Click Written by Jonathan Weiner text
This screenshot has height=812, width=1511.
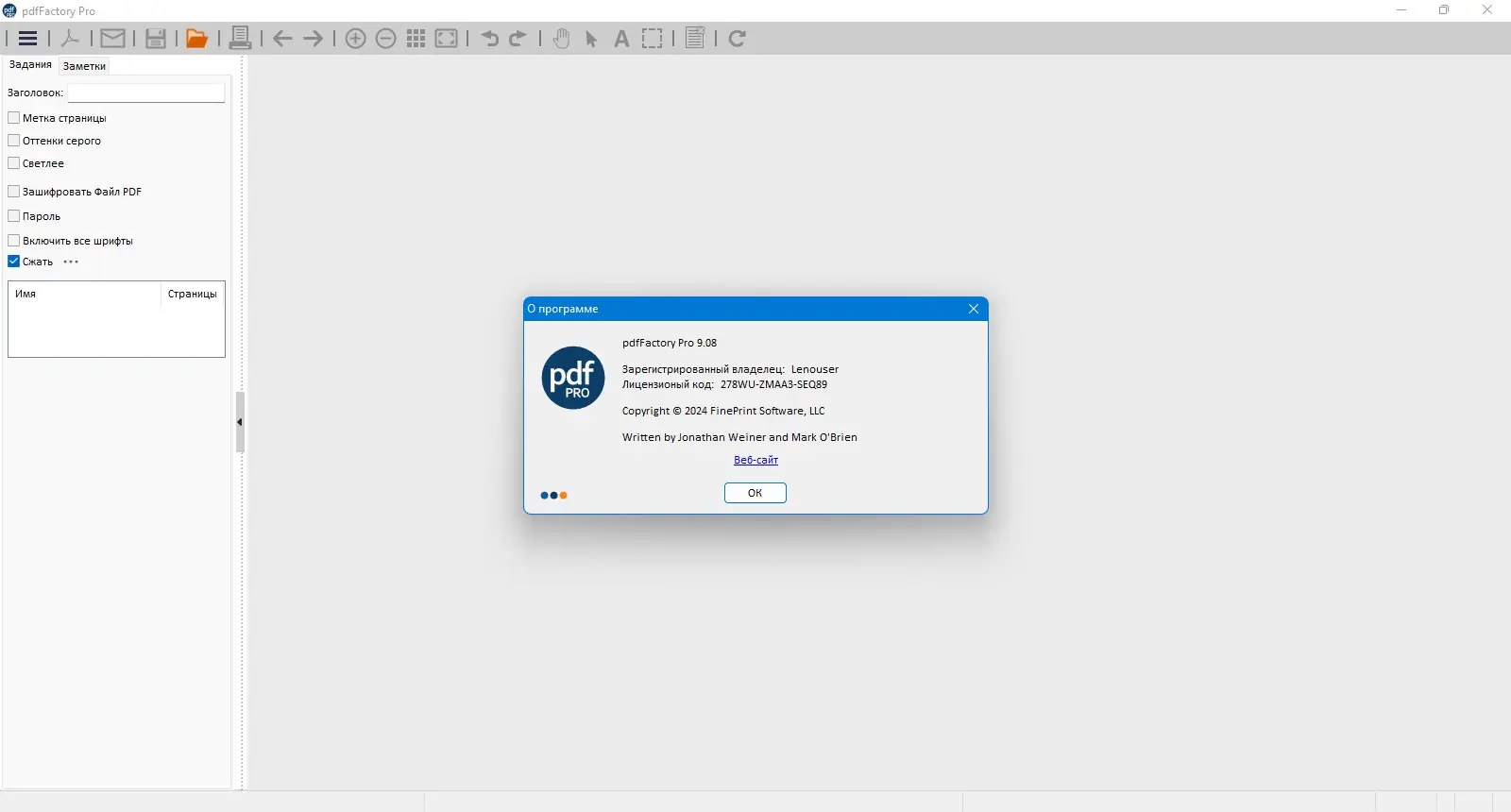tap(739, 437)
